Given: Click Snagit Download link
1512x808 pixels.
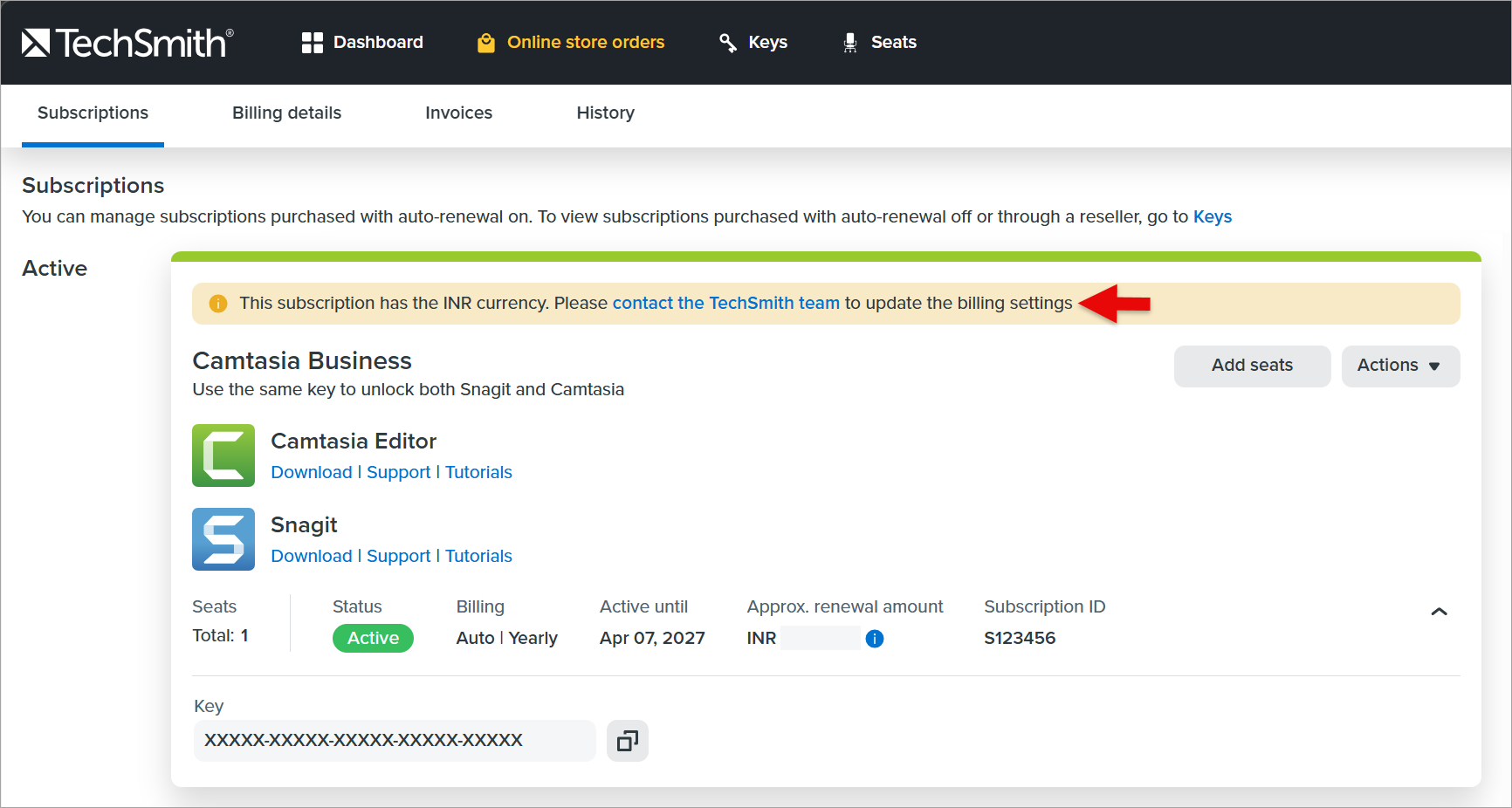Looking at the screenshot, I should click(312, 556).
